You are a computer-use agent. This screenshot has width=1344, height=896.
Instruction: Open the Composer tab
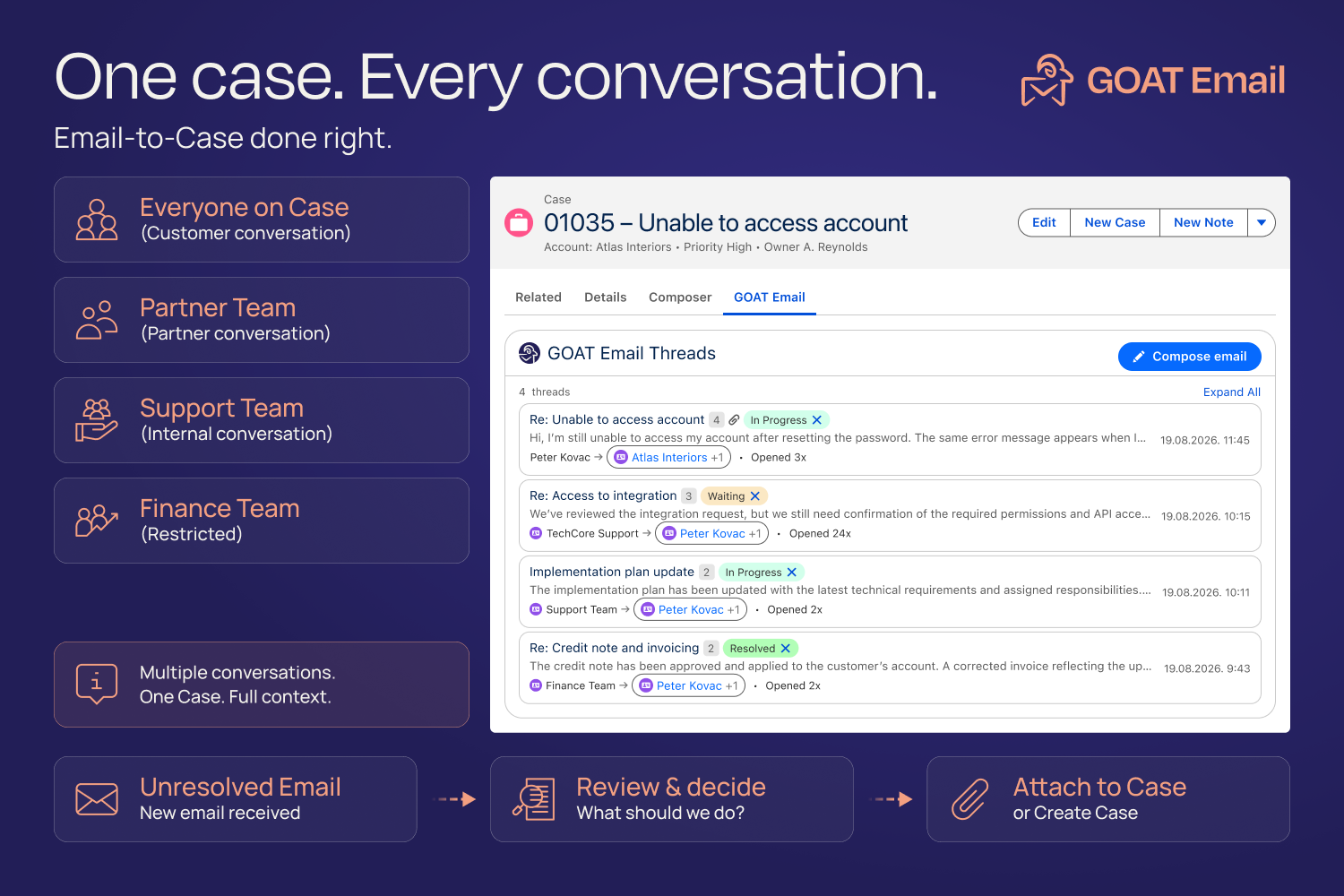pyautogui.click(x=680, y=297)
